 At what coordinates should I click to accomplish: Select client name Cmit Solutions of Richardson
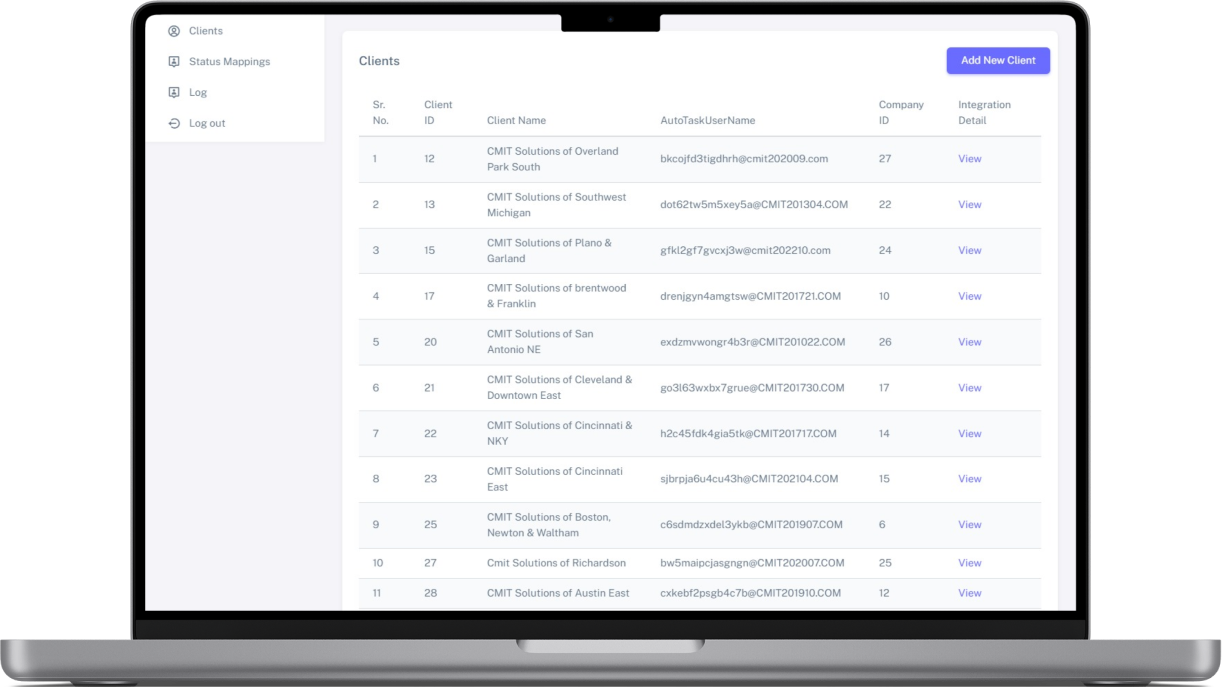point(556,563)
